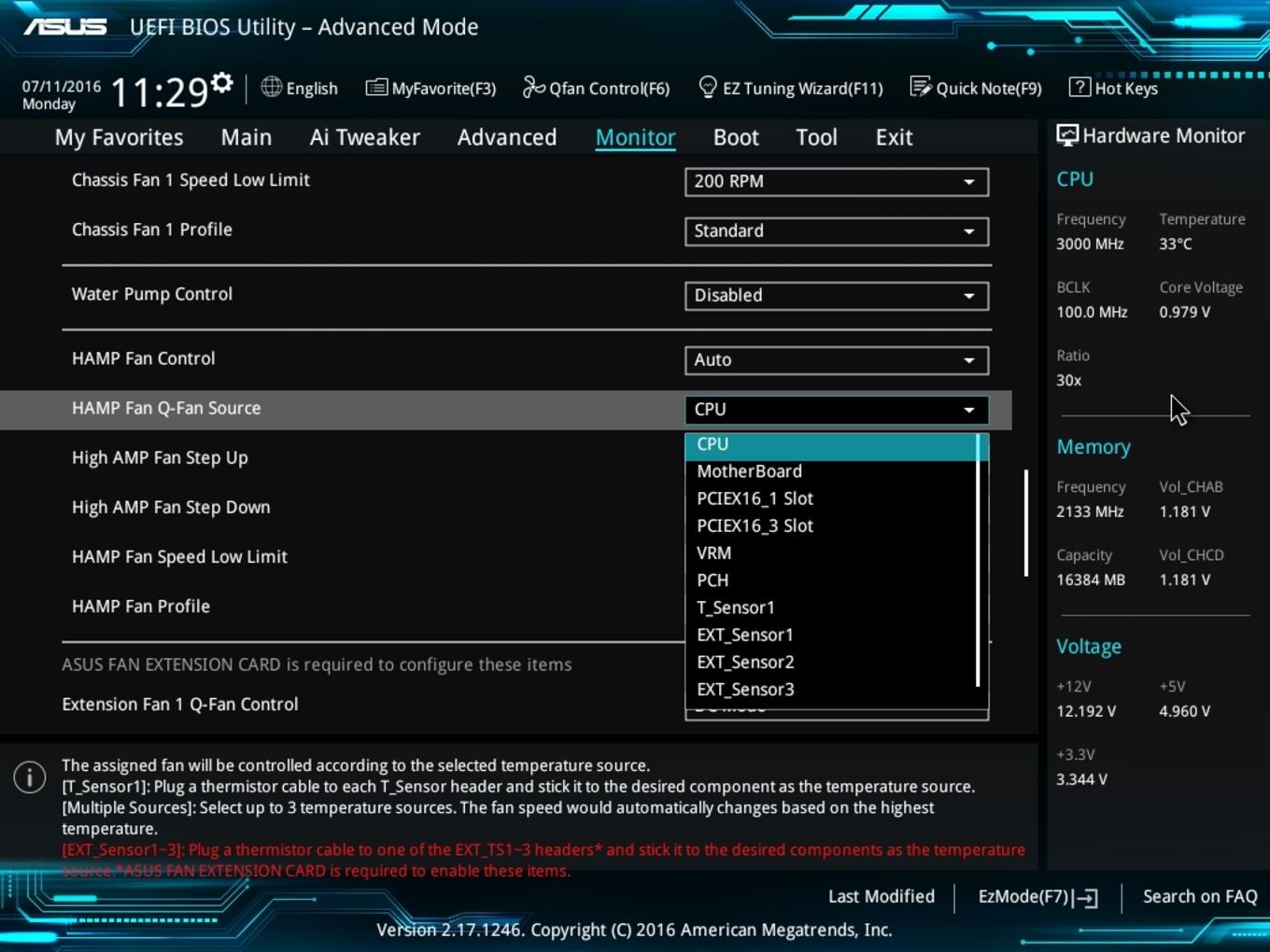This screenshot has height=952, width=1270.
Task: Click the 0.979 V core voltage value
Action: tap(1185, 312)
